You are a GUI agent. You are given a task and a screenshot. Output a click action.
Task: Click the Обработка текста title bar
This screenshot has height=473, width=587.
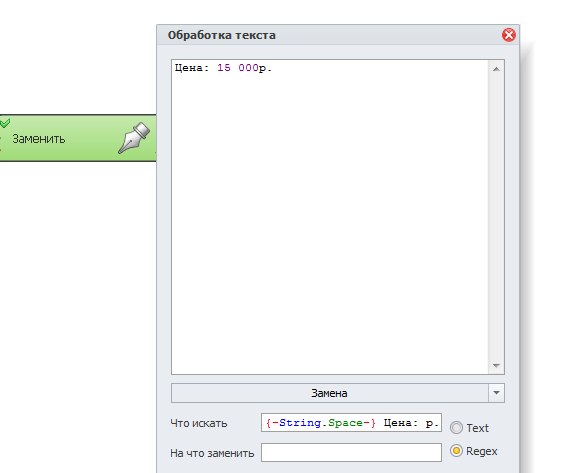click(x=329, y=35)
